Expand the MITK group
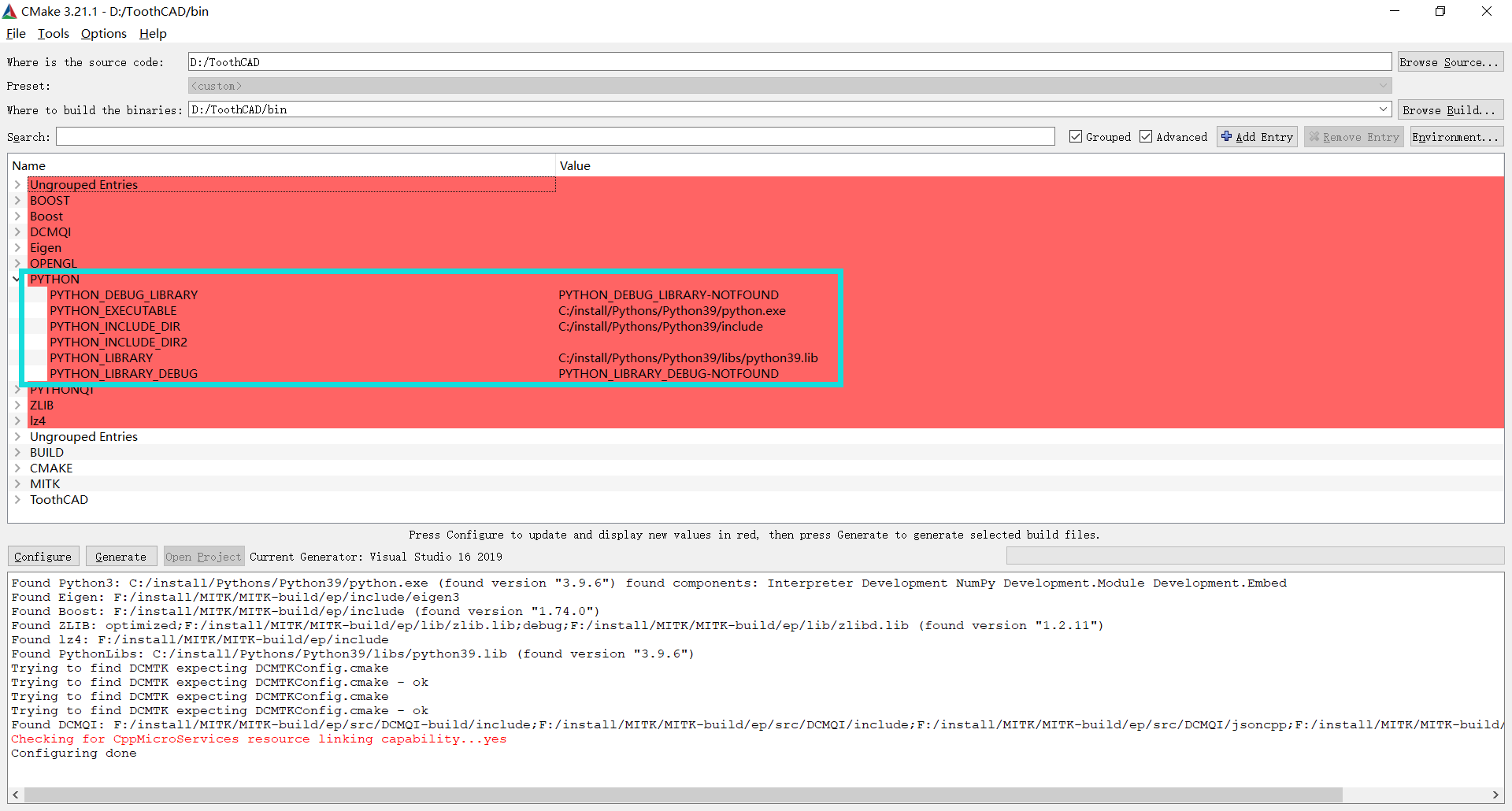The width and height of the screenshot is (1512, 811). 17,483
